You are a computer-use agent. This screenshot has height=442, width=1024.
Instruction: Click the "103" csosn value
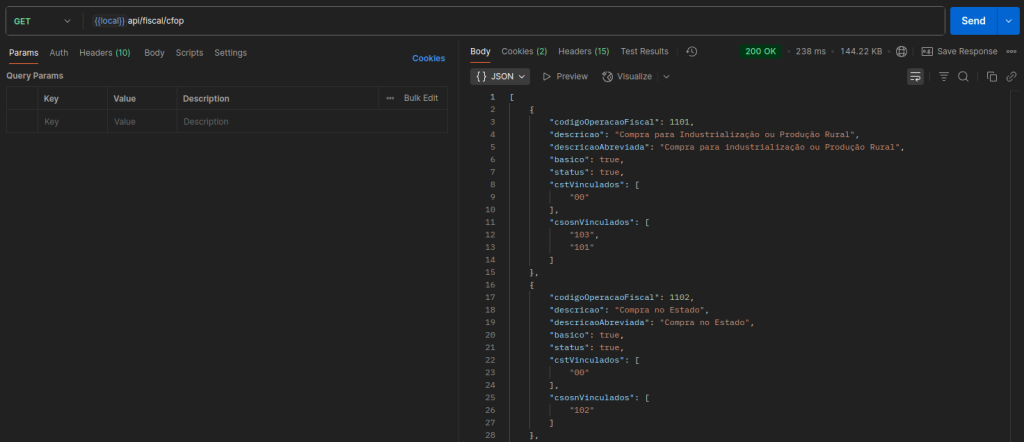point(581,234)
